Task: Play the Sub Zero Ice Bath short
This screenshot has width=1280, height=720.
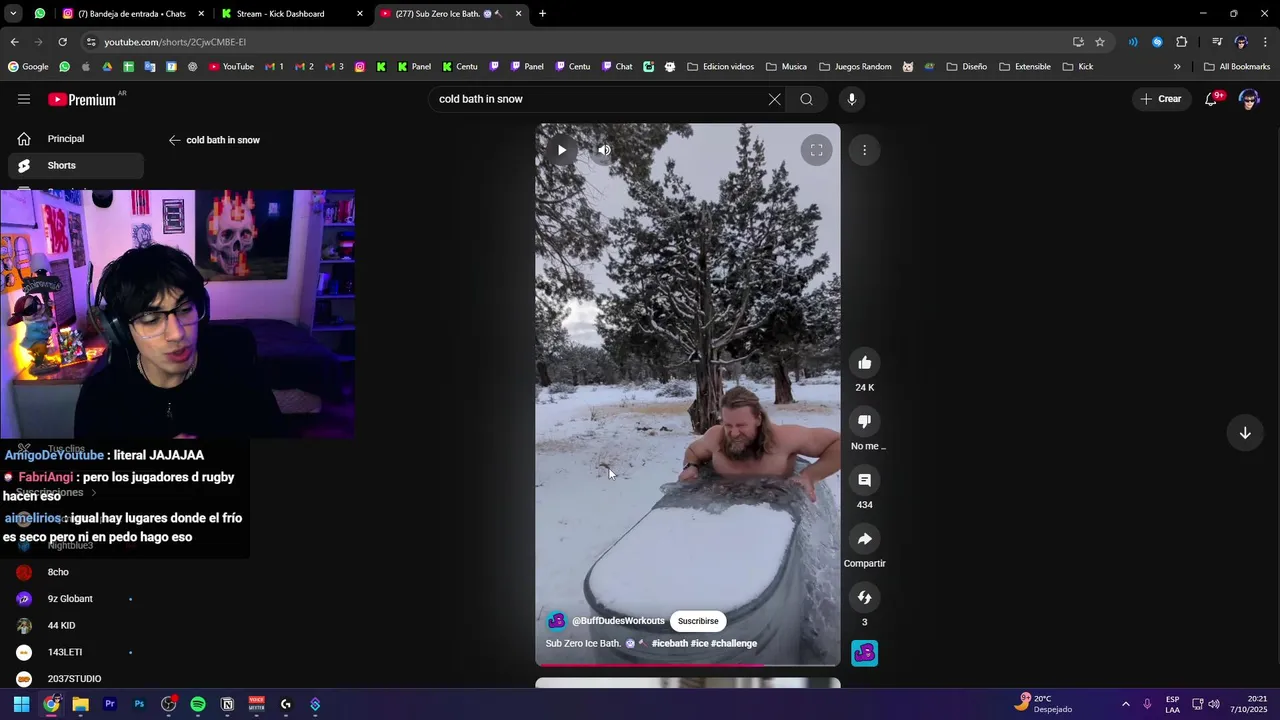Action: [x=562, y=150]
